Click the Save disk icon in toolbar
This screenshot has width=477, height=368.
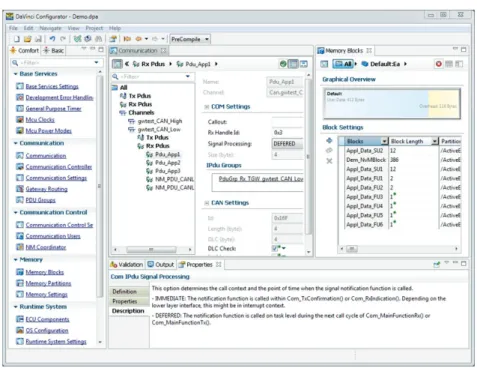point(38,39)
